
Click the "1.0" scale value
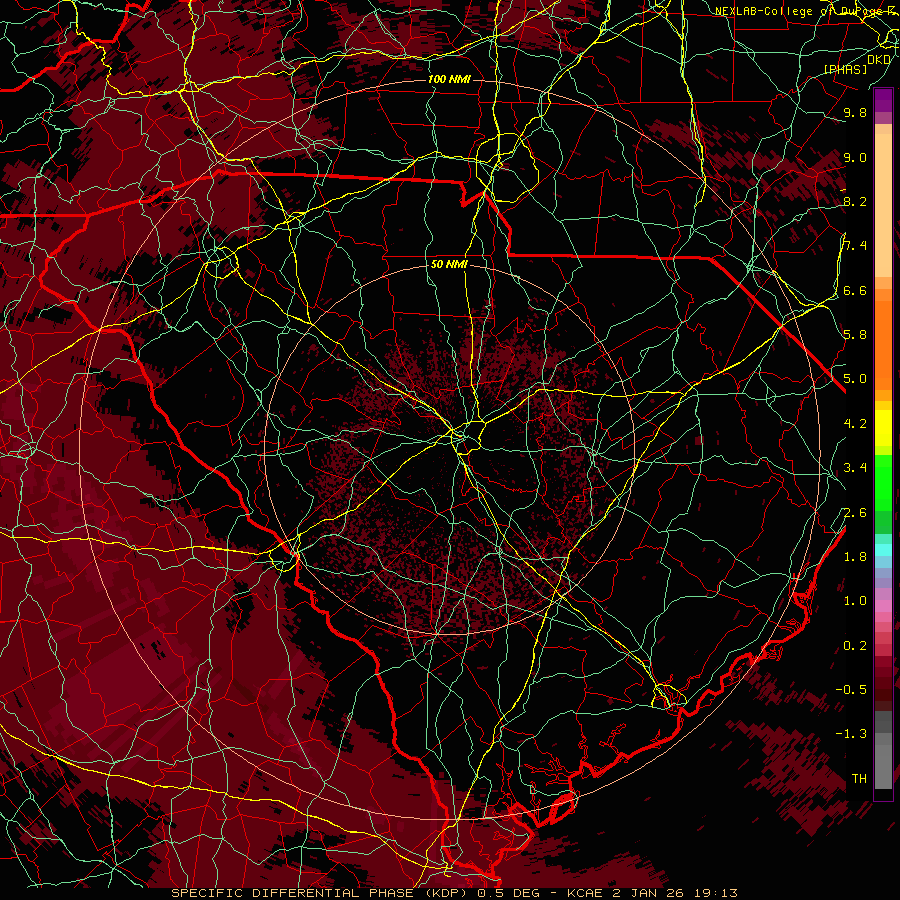pos(855,600)
